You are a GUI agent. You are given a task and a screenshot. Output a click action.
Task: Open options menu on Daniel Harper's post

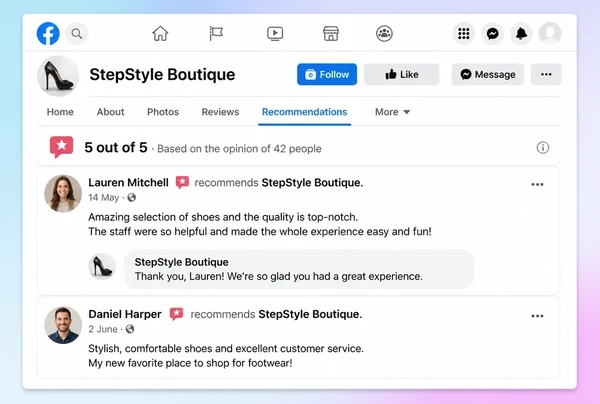click(x=537, y=316)
